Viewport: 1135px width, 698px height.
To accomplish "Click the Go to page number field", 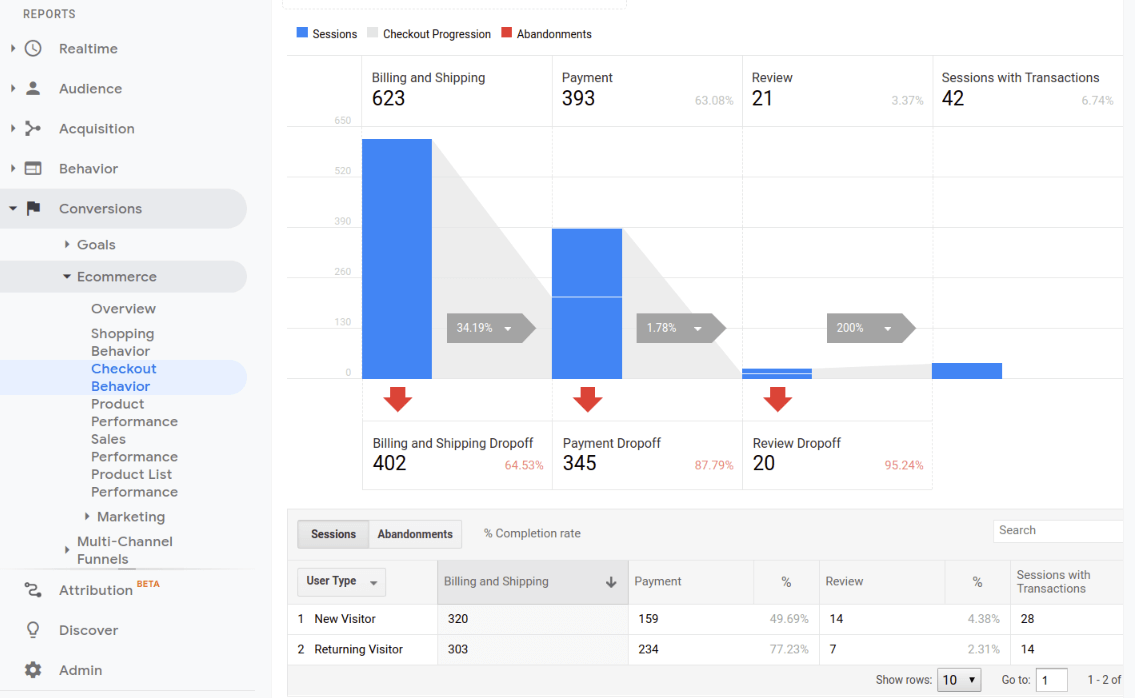I will pos(1051,680).
